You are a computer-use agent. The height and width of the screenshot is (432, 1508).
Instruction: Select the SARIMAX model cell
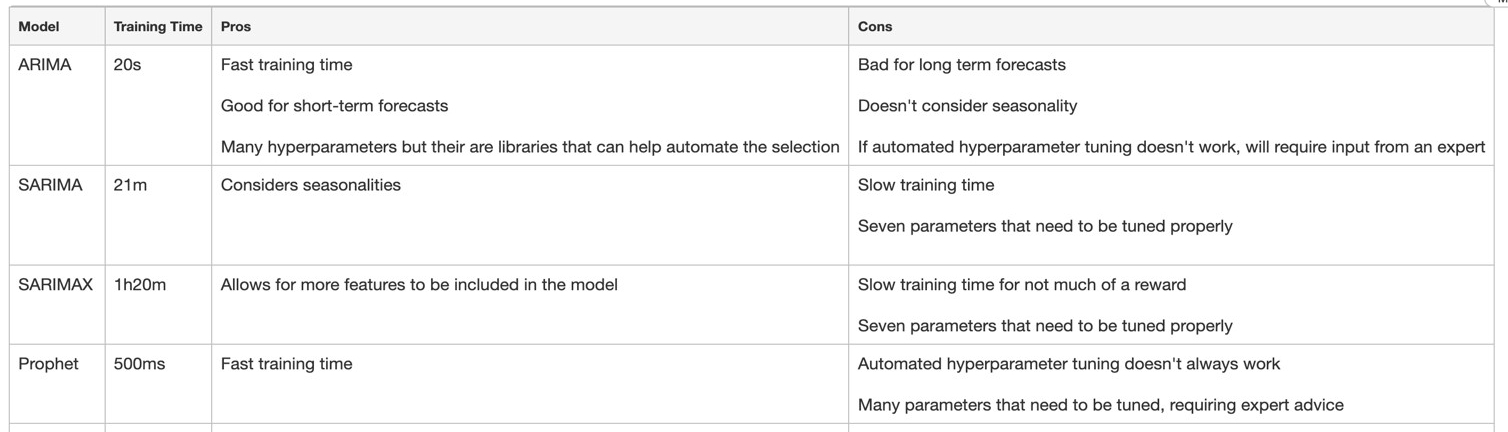tap(55, 285)
